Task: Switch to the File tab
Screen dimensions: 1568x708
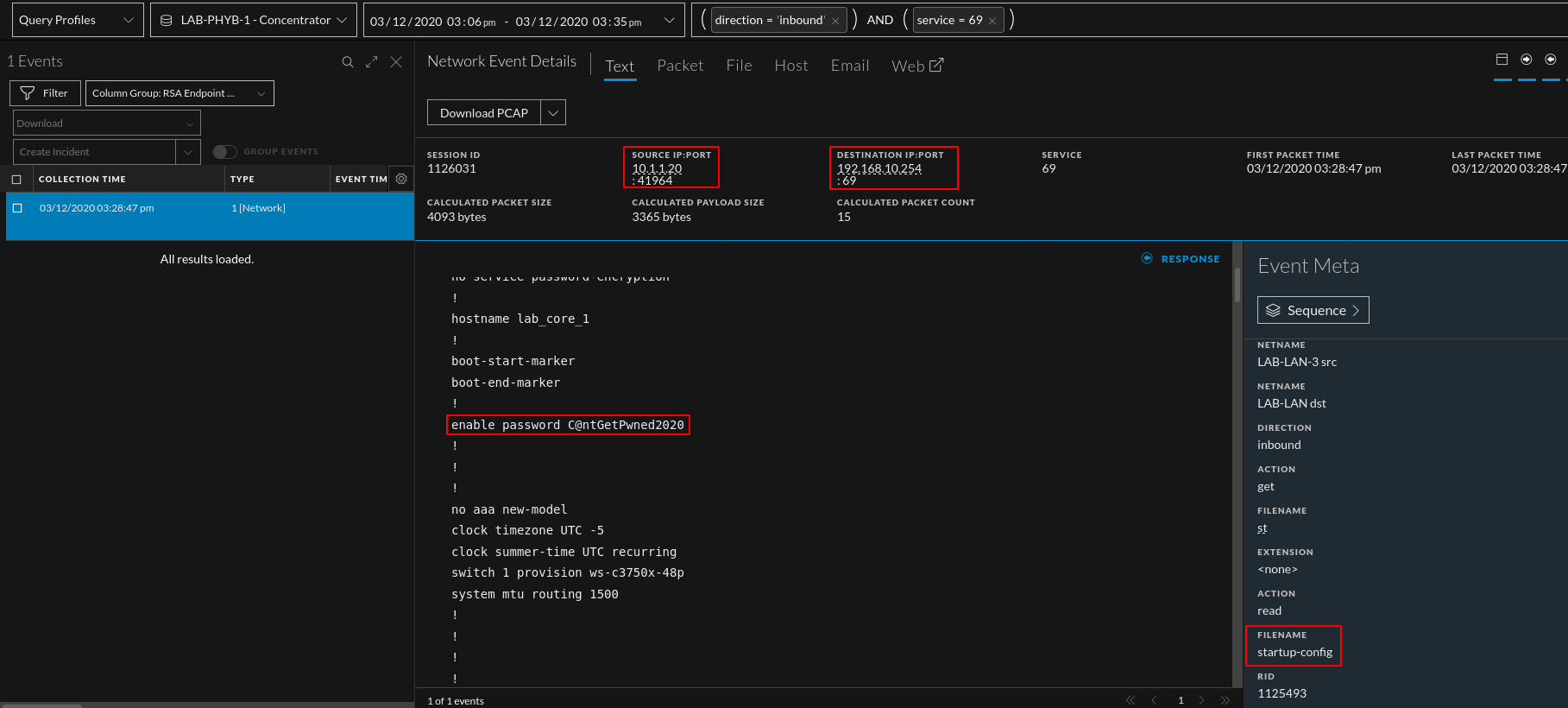Action: pyautogui.click(x=739, y=66)
